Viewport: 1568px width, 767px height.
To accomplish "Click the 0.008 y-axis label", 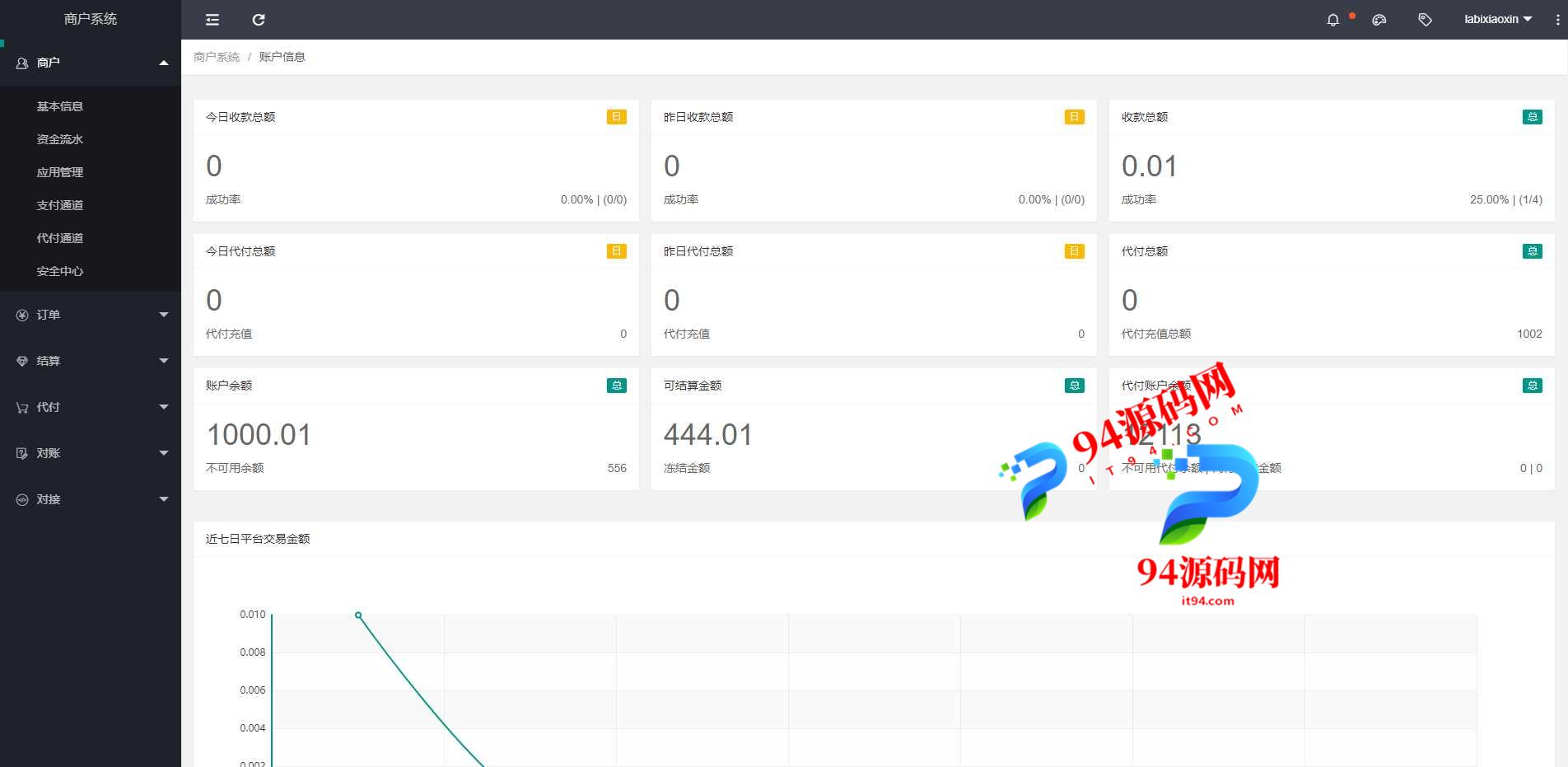I will [x=253, y=652].
